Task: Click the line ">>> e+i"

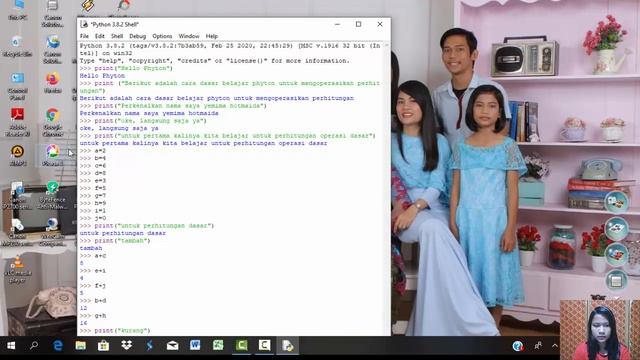Action: 93,271
